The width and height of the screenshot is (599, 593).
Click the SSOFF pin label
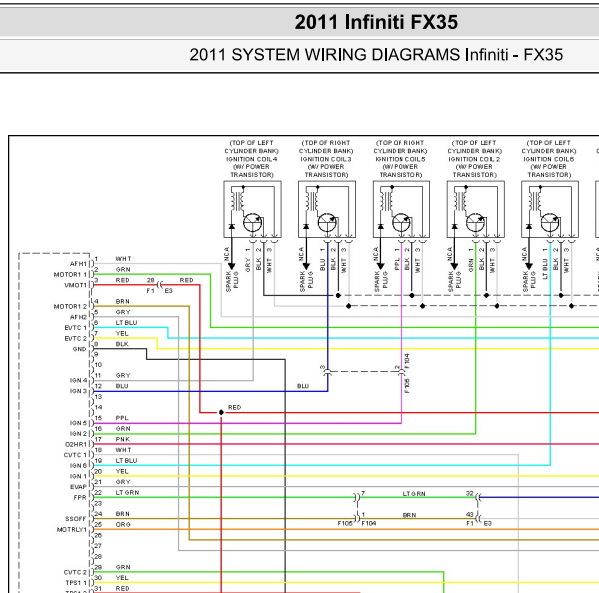coord(76,519)
